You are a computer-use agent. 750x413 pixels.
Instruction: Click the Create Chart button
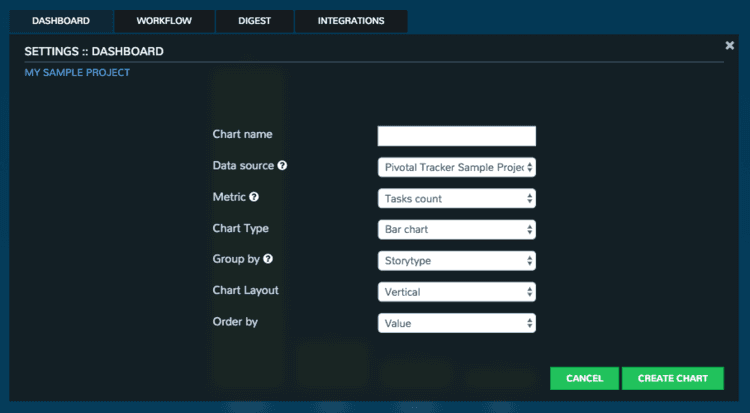pyautogui.click(x=673, y=379)
